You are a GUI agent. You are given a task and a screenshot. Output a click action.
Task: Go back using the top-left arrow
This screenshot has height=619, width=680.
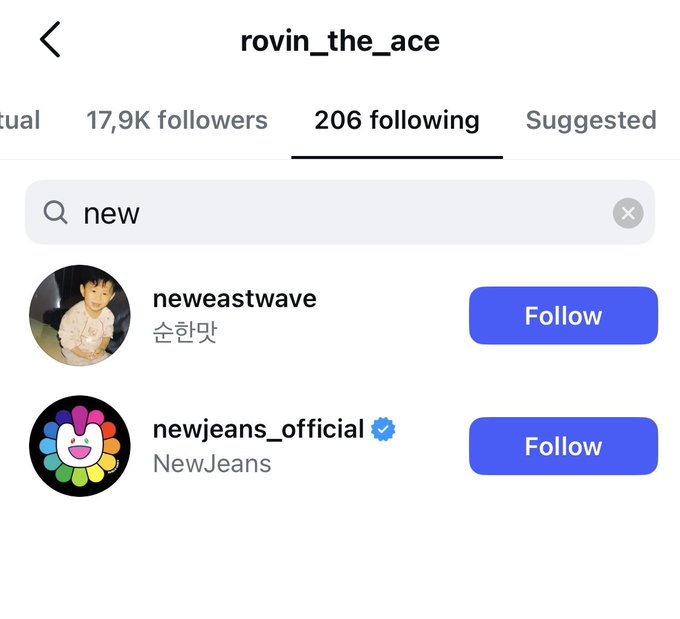point(50,40)
